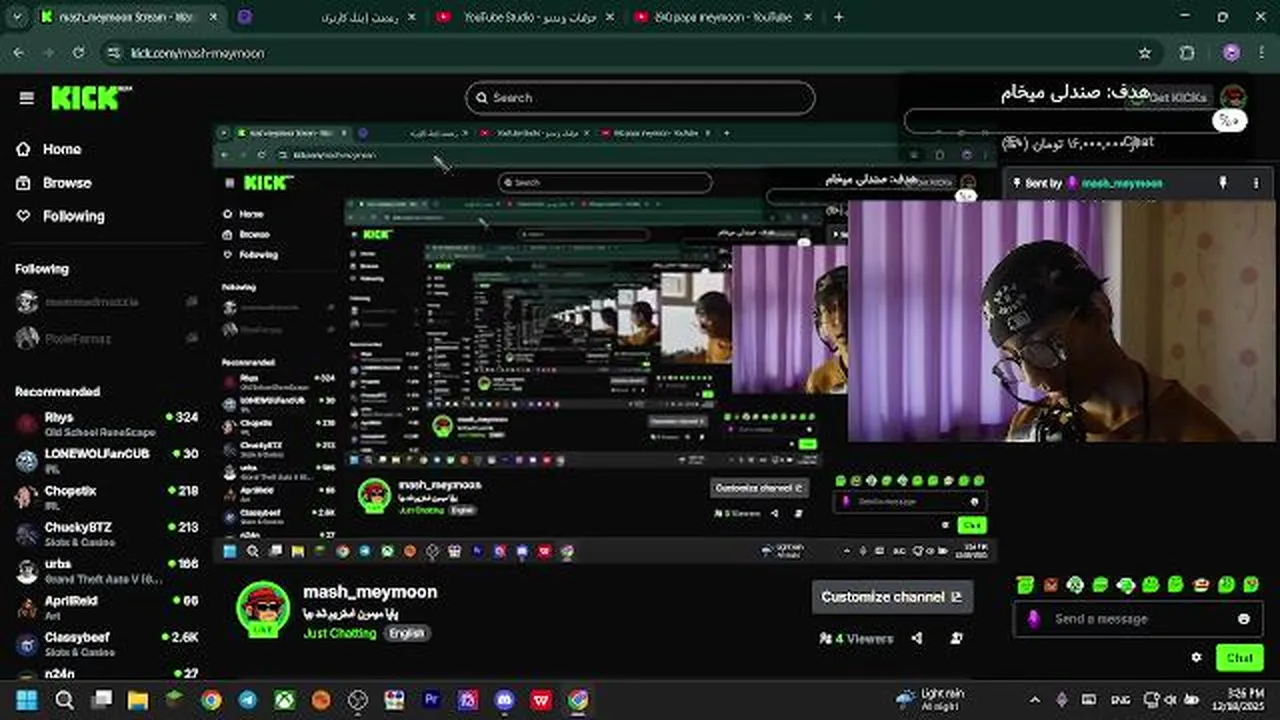Click the pinned message pin icon
This screenshot has width=1280, height=720.
pyautogui.click(x=1222, y=184)
